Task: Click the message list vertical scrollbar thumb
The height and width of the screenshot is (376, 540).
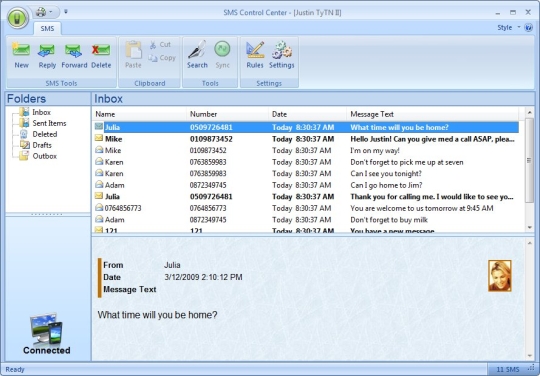Action: click(529, 160)
